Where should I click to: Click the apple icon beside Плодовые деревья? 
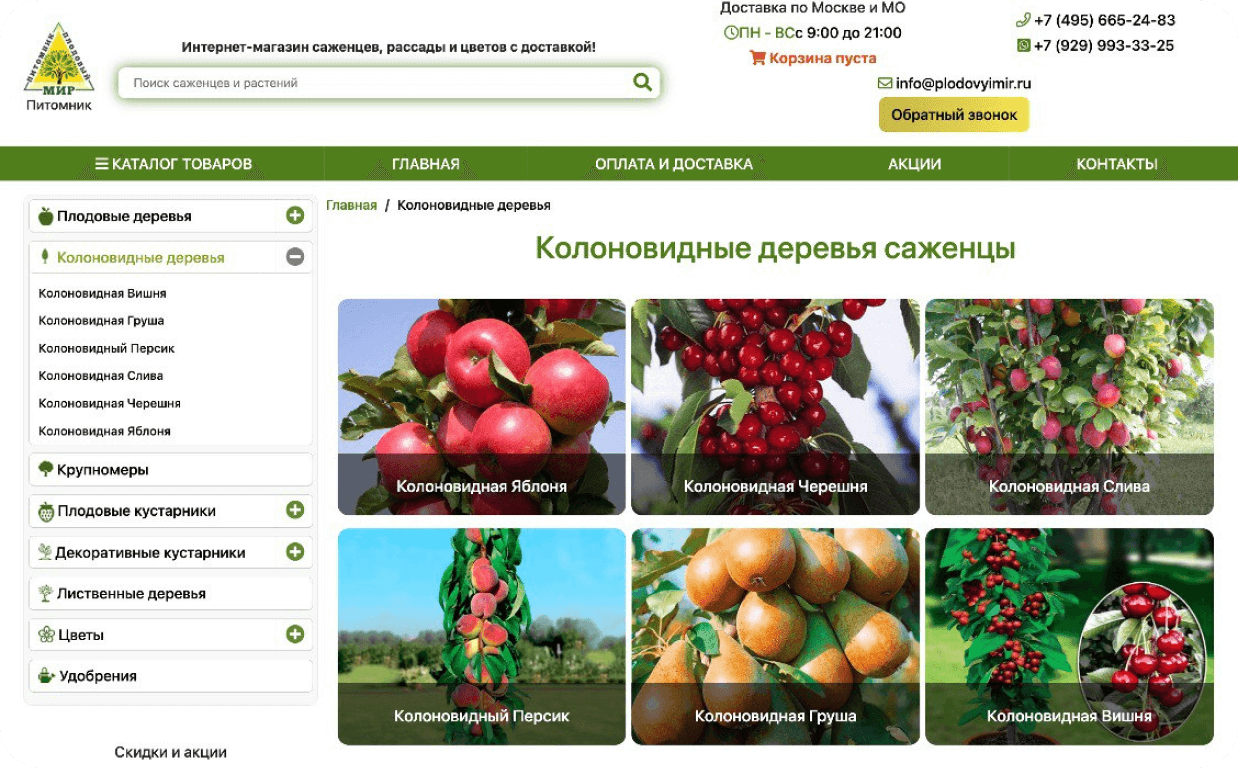coord(45,216)
